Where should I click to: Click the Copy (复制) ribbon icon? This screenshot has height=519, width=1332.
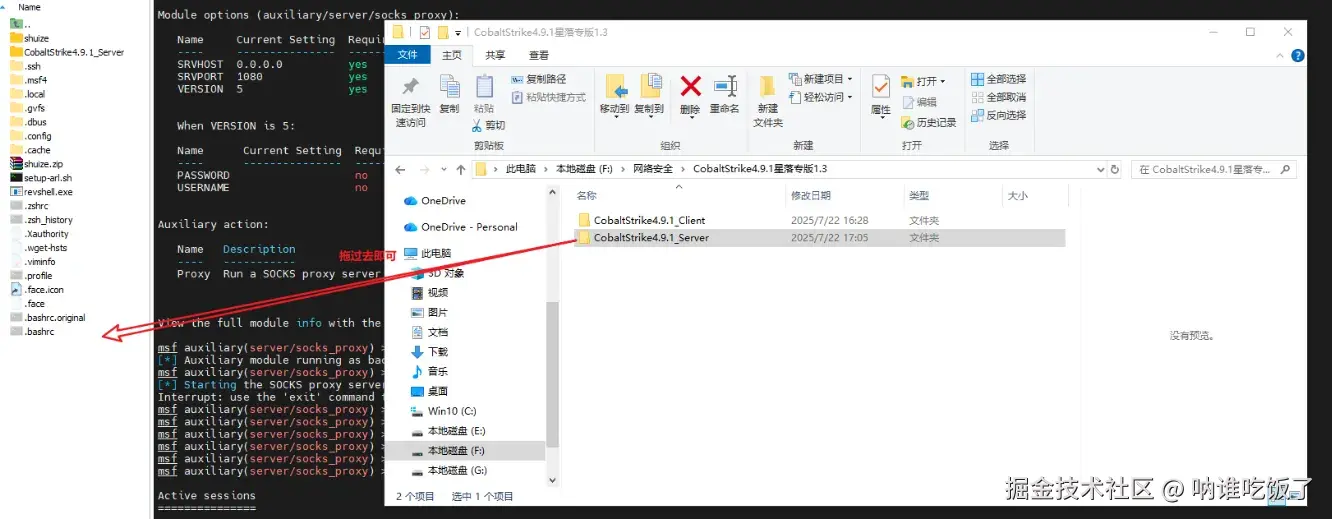click(449, 88)
